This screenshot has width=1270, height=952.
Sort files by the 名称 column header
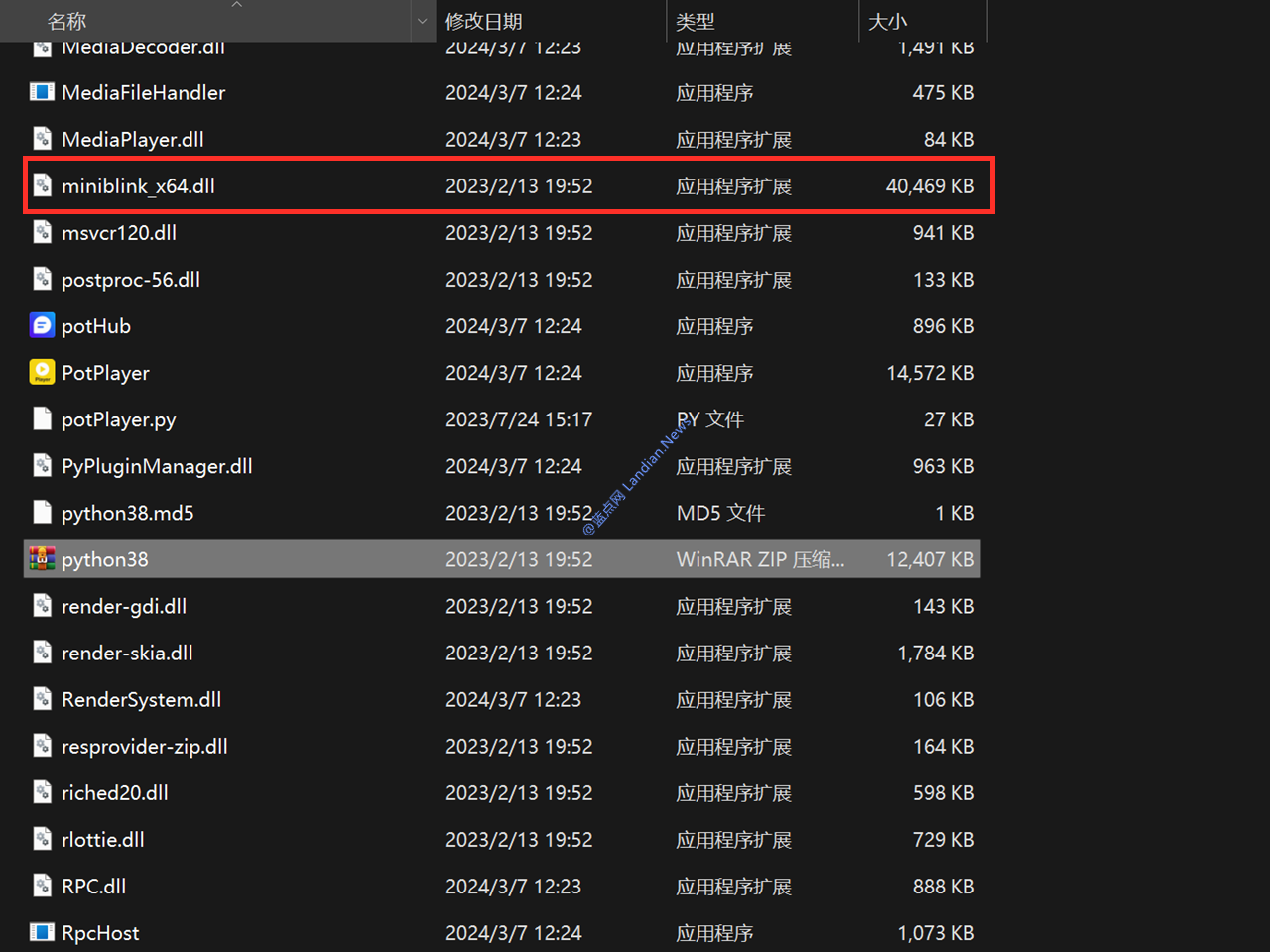[66, 21]
